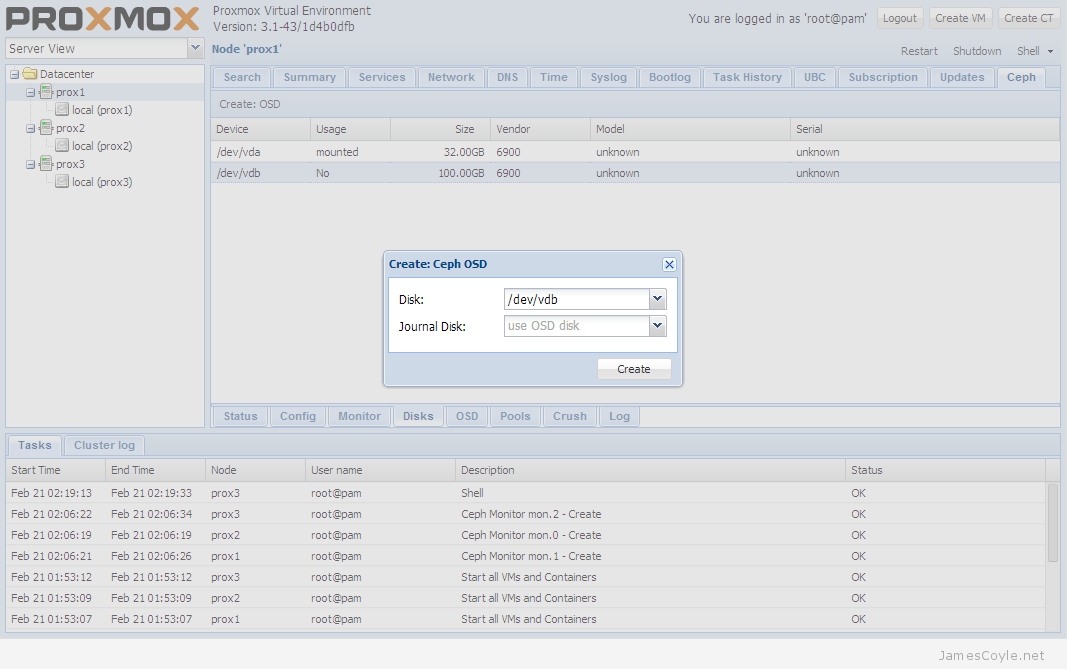
Task: Open the Shell dropdown arrow
Action: point(1050,52)
